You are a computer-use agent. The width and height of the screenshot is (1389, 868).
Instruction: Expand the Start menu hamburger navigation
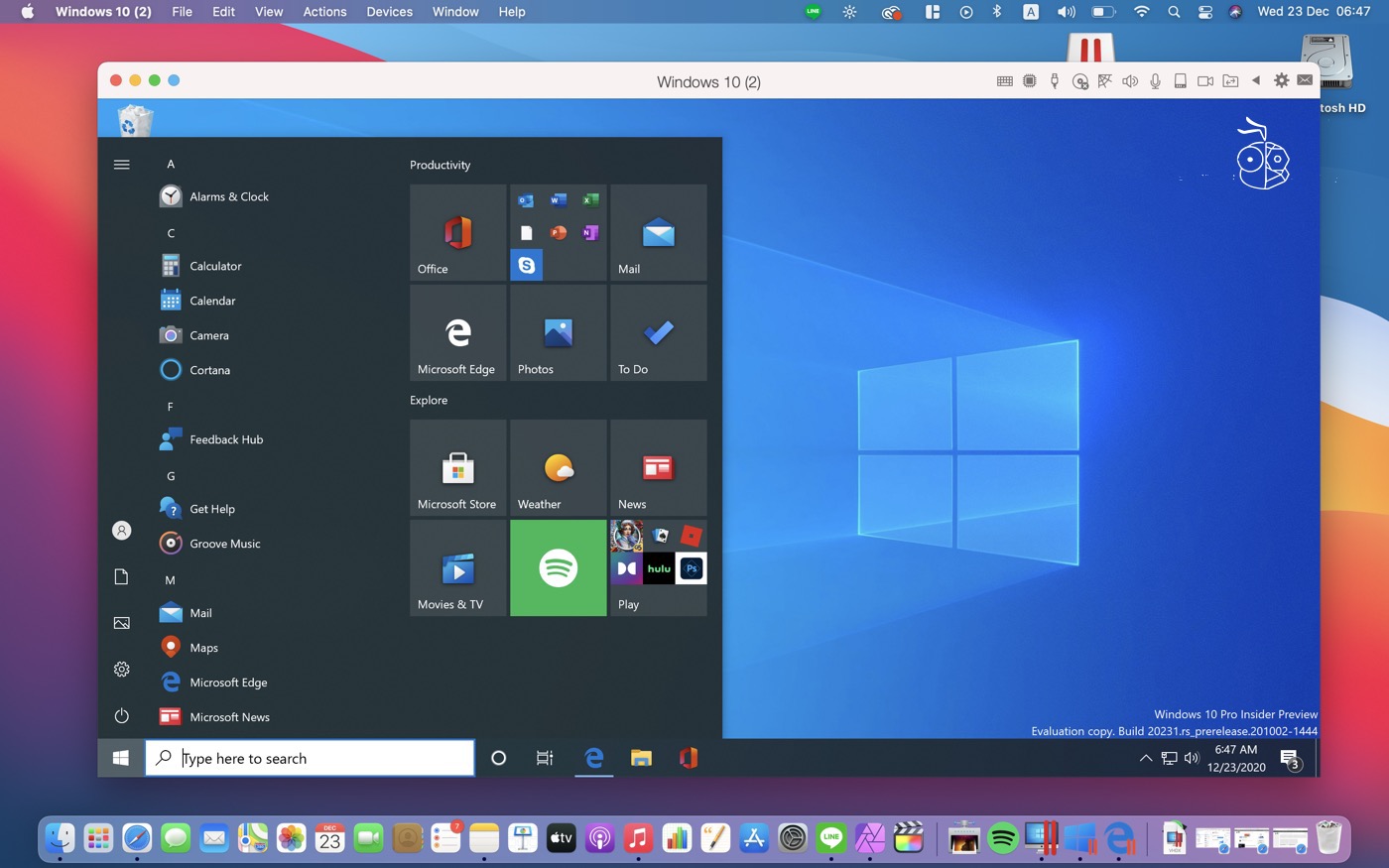[x=122, y=165]
